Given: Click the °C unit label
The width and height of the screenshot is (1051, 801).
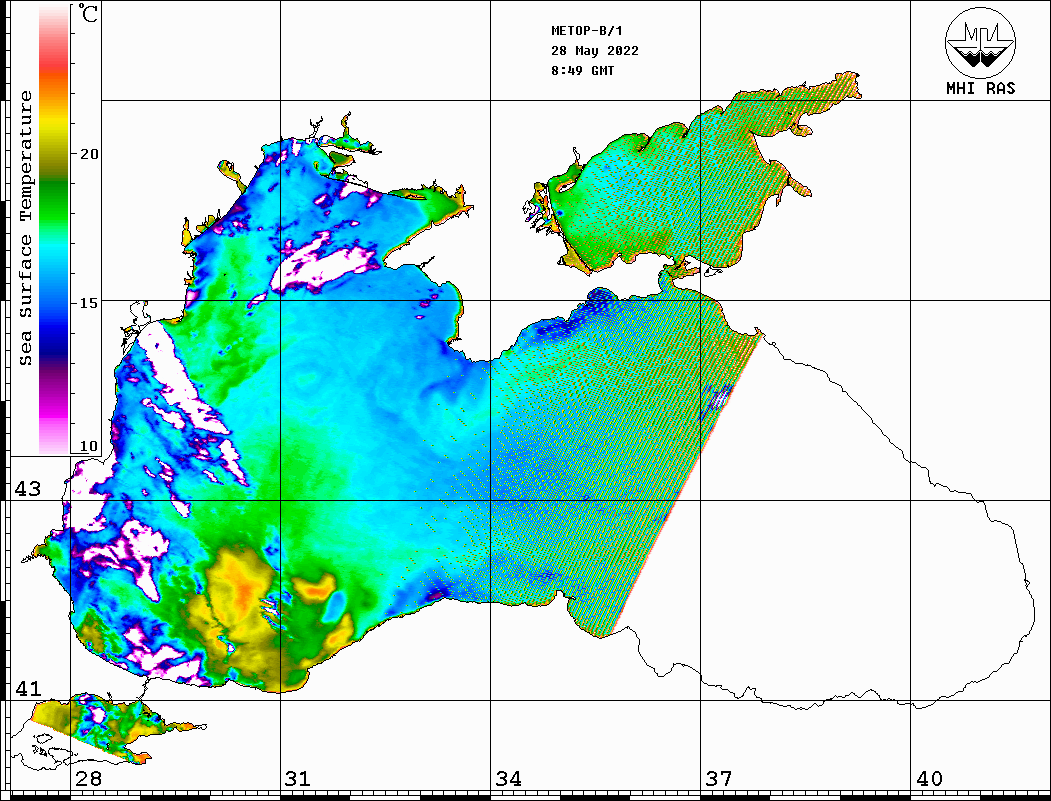Looking at the screenshot, I should [x=87, y=13].
